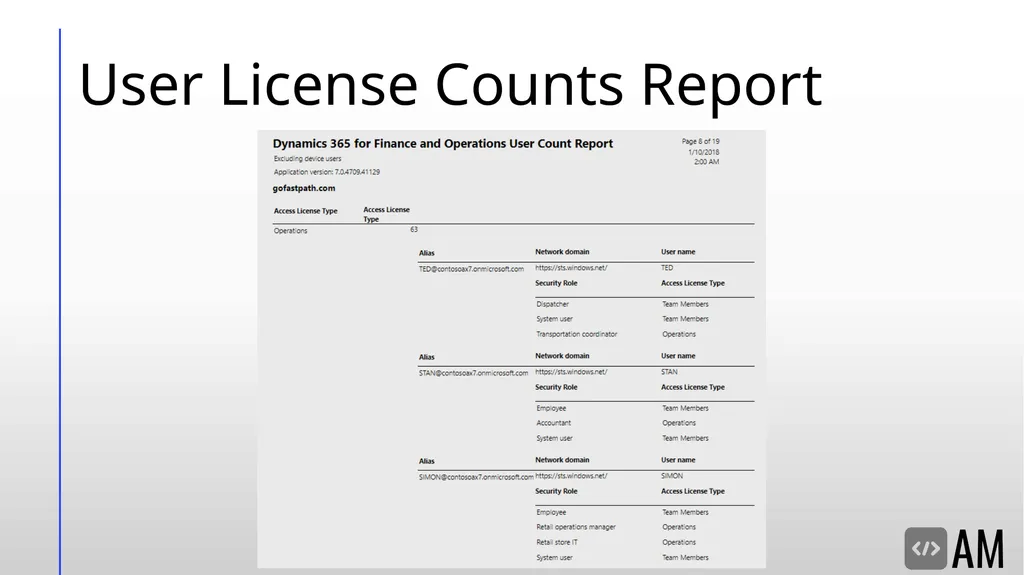1024x575 pixels.
Task: Click System user role under TED
Action: [554, 320]
